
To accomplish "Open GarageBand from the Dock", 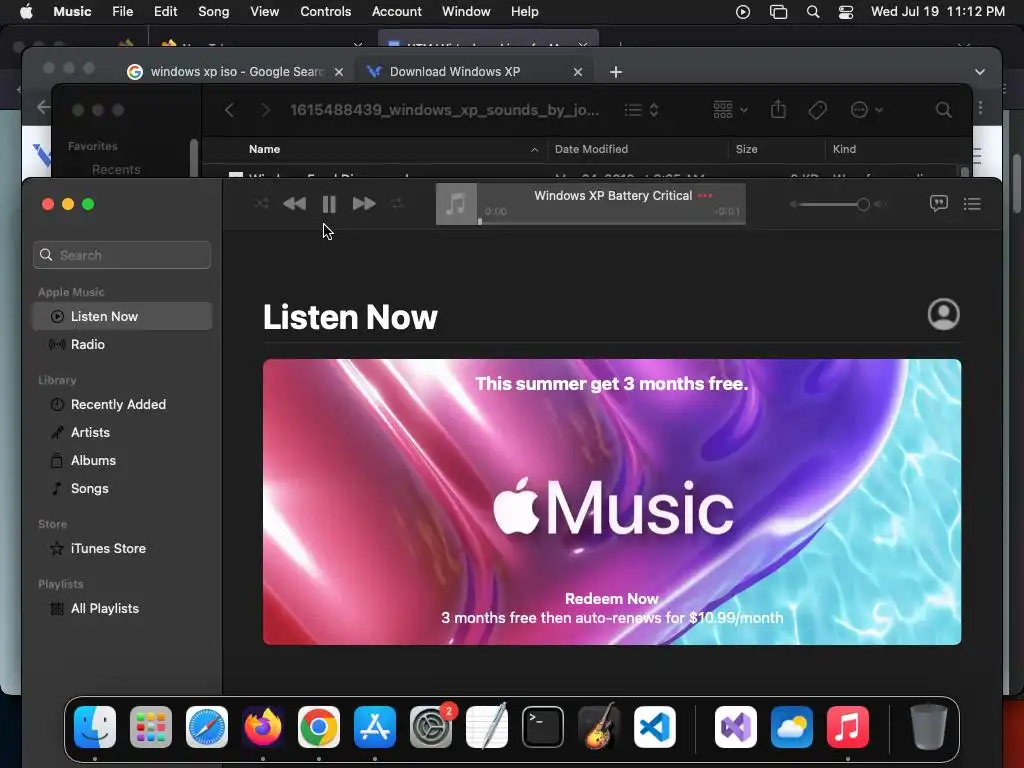I will pyautogui.click(x=599, y=726).
